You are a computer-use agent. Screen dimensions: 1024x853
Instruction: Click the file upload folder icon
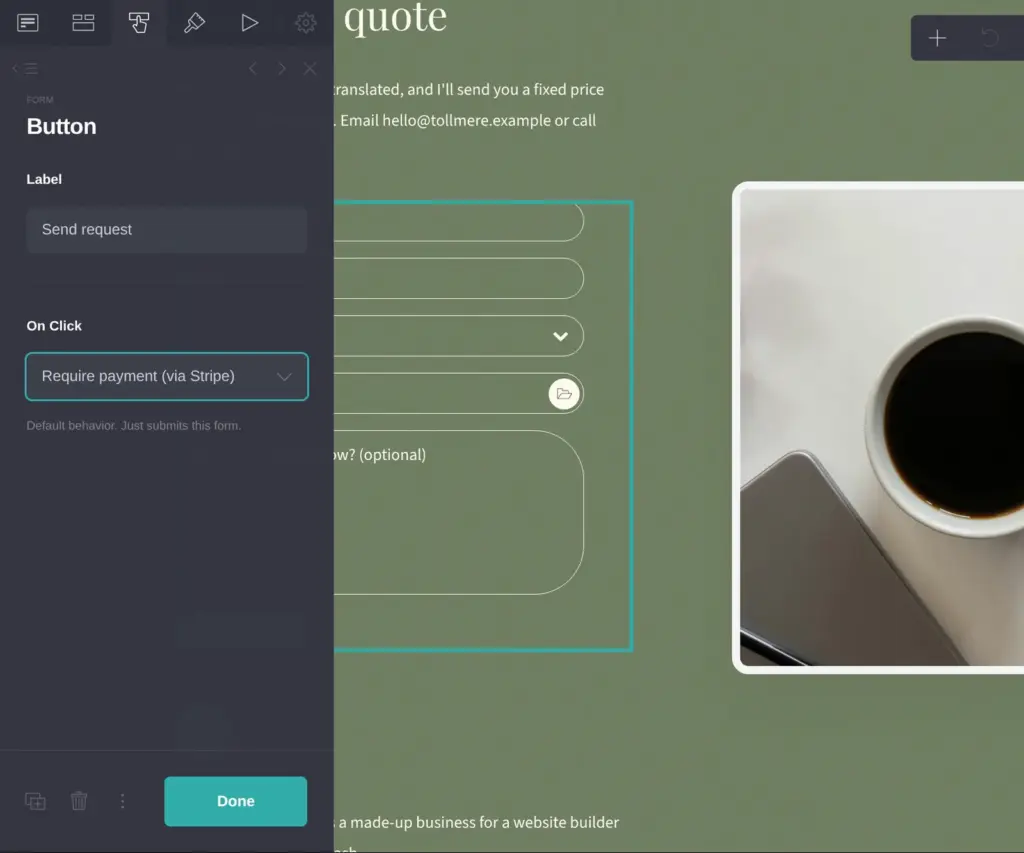coord(564,394)
